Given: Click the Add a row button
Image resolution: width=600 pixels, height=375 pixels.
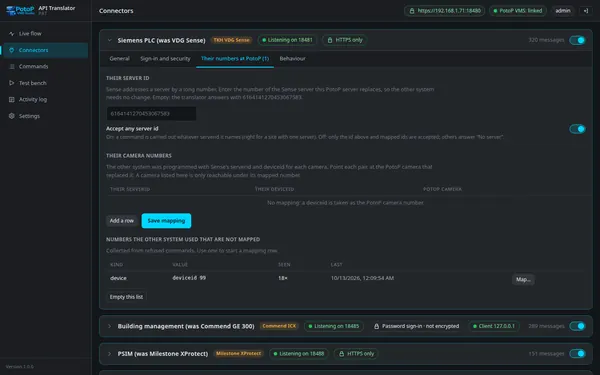Looking at the screenshot, I should [x=122, y=221].
